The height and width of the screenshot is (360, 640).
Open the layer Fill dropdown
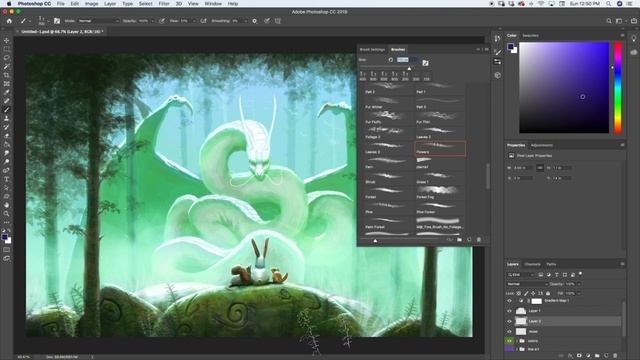tap(579, 293)
